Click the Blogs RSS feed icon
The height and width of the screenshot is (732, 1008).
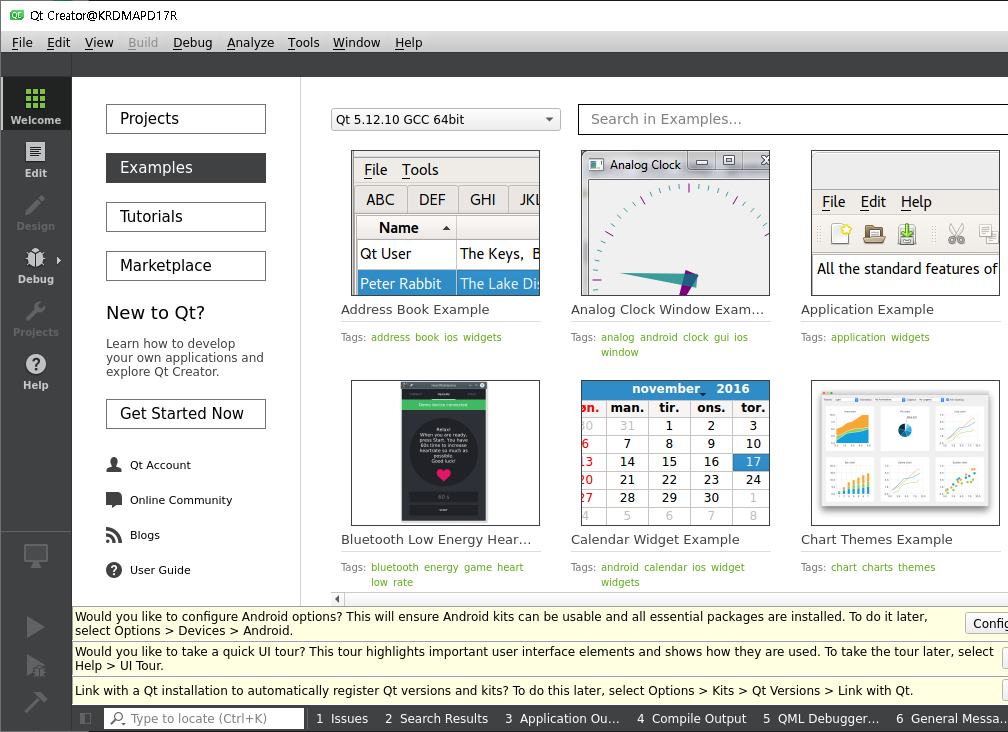[114, 535]
